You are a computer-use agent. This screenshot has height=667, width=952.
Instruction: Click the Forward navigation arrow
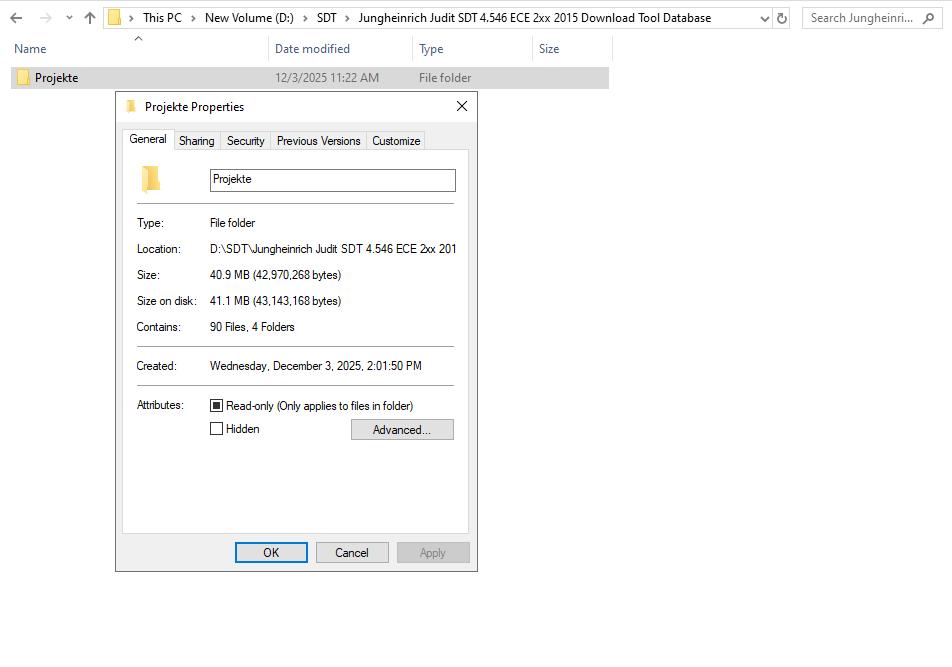46,18
